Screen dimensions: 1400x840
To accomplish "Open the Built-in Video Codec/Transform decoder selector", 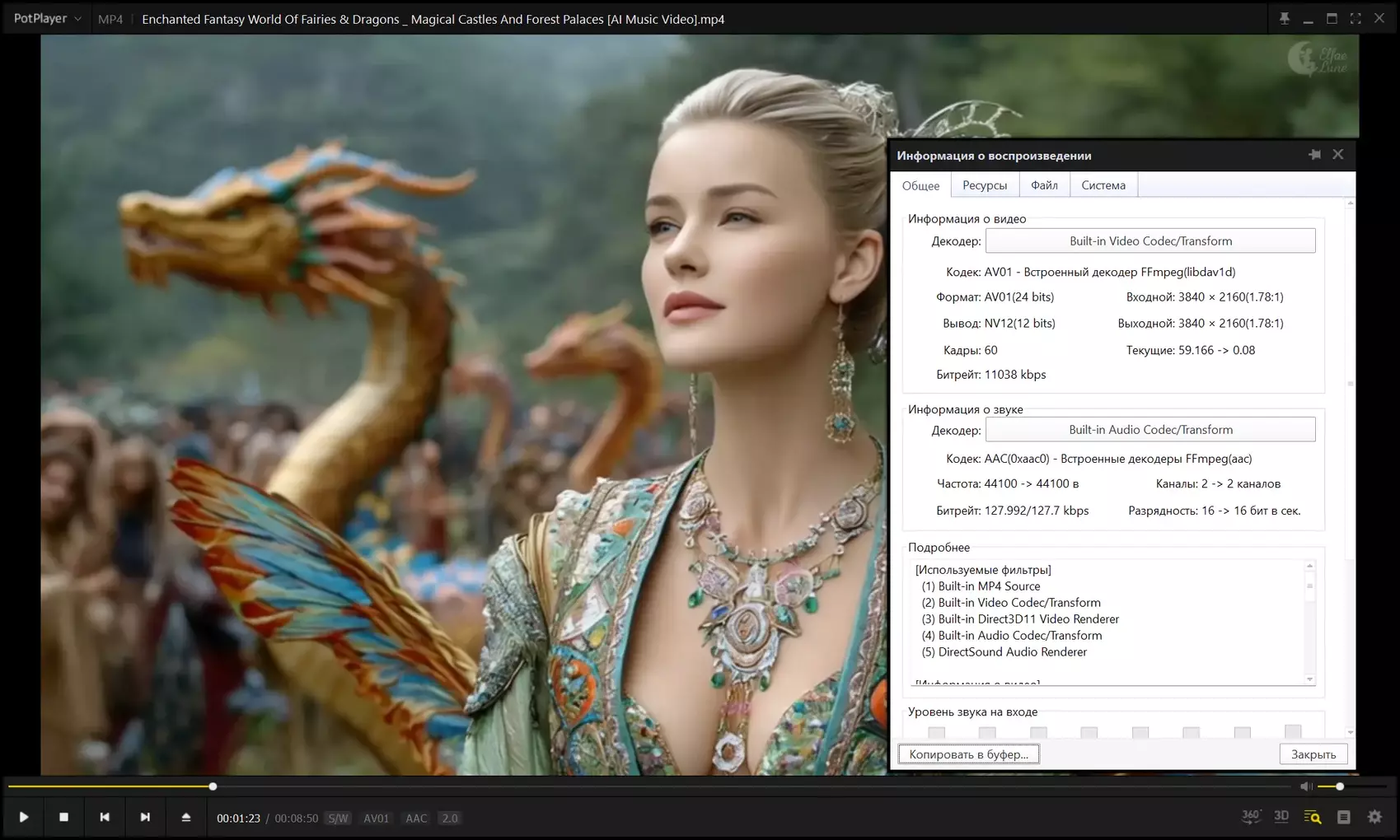I will [1150, 241].
